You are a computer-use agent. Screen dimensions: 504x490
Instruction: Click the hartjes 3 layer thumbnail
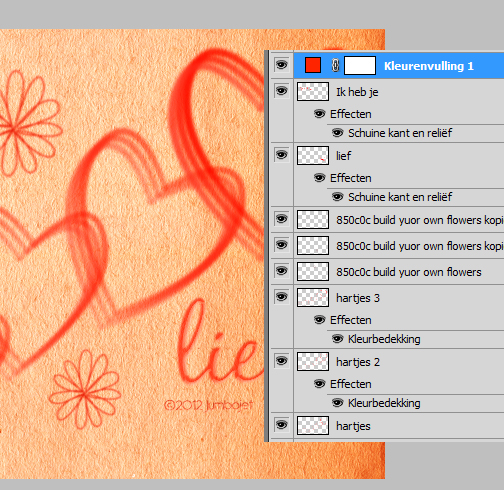coord(313,297)
